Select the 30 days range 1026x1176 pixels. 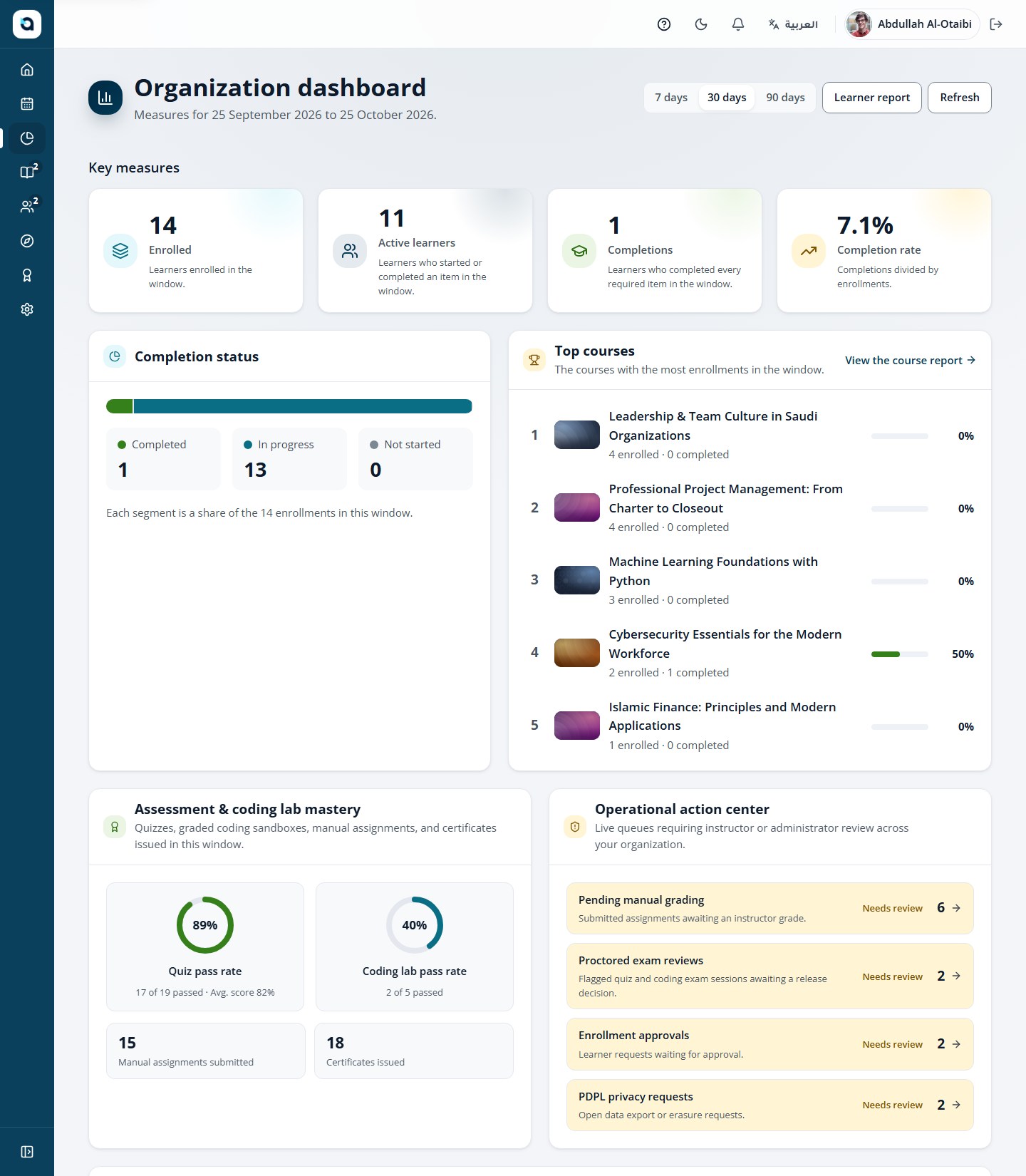pyautogui.click(x=727, y=98)
